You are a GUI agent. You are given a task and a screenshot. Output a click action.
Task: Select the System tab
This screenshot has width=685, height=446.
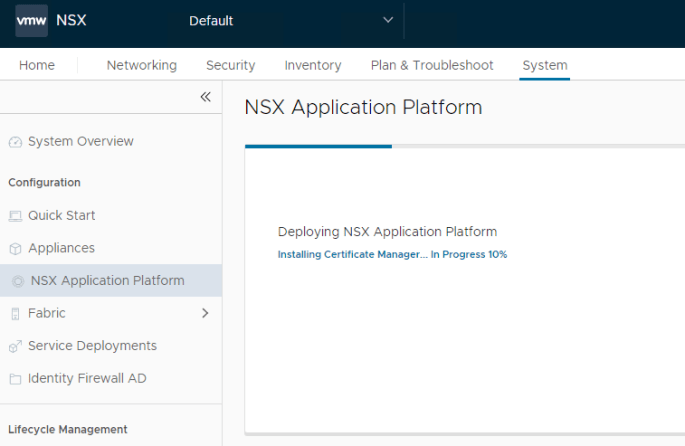click(x=545, y=65)
